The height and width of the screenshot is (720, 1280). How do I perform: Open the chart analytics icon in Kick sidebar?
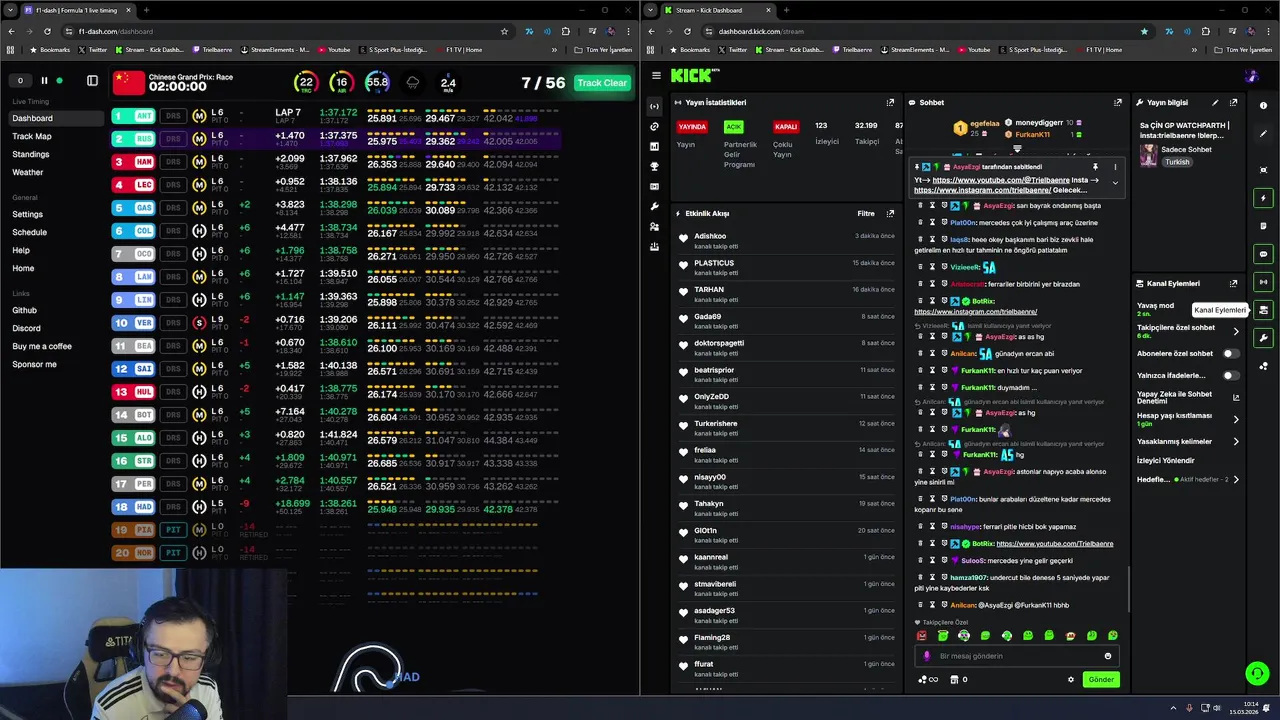point(654,146)
